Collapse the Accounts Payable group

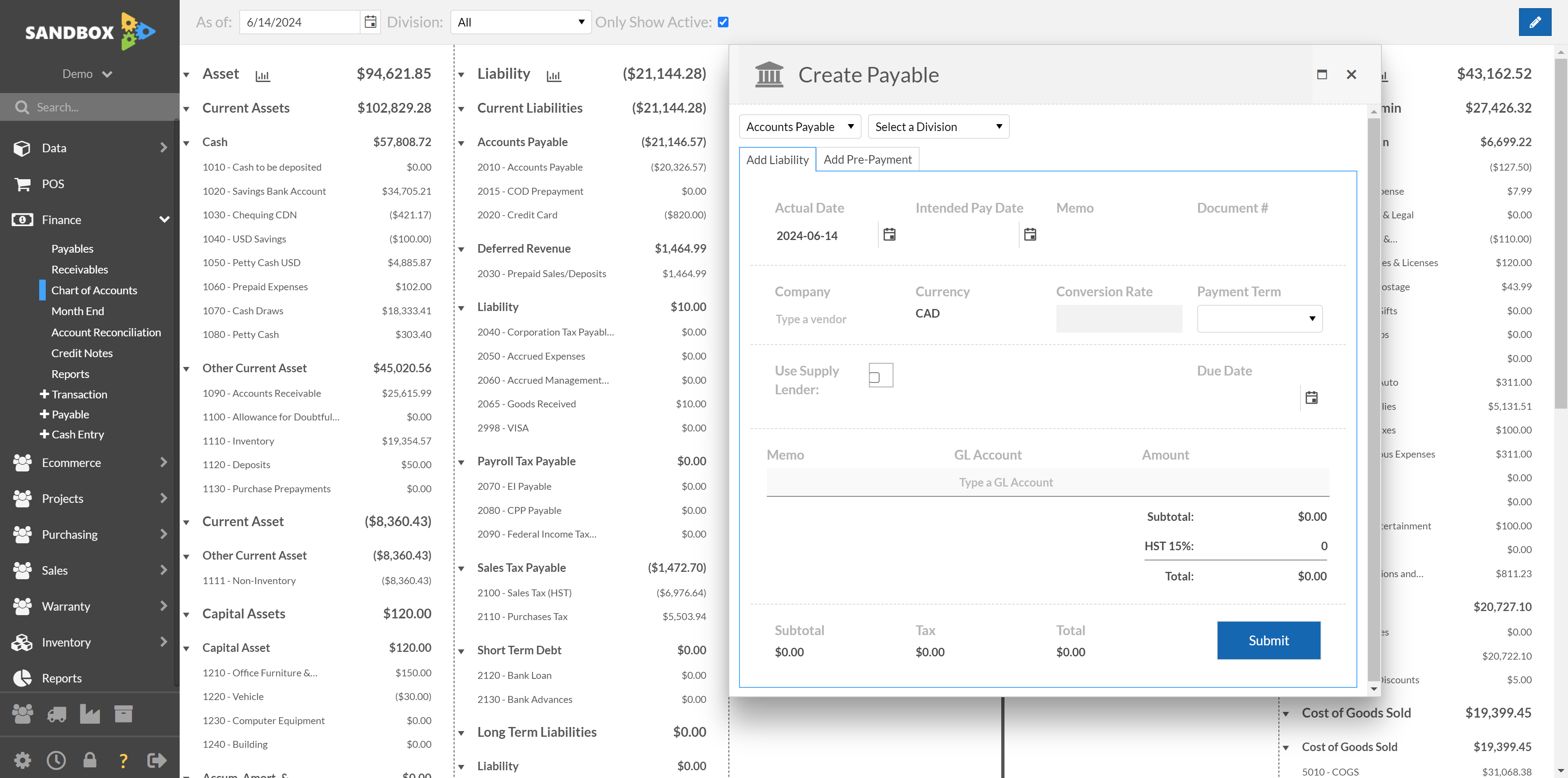(461, 143)
